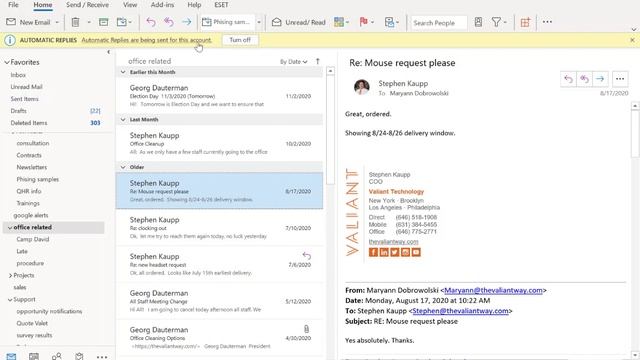Click Forward in the reading pane
The image size is (640, 360).
[600, 79]
